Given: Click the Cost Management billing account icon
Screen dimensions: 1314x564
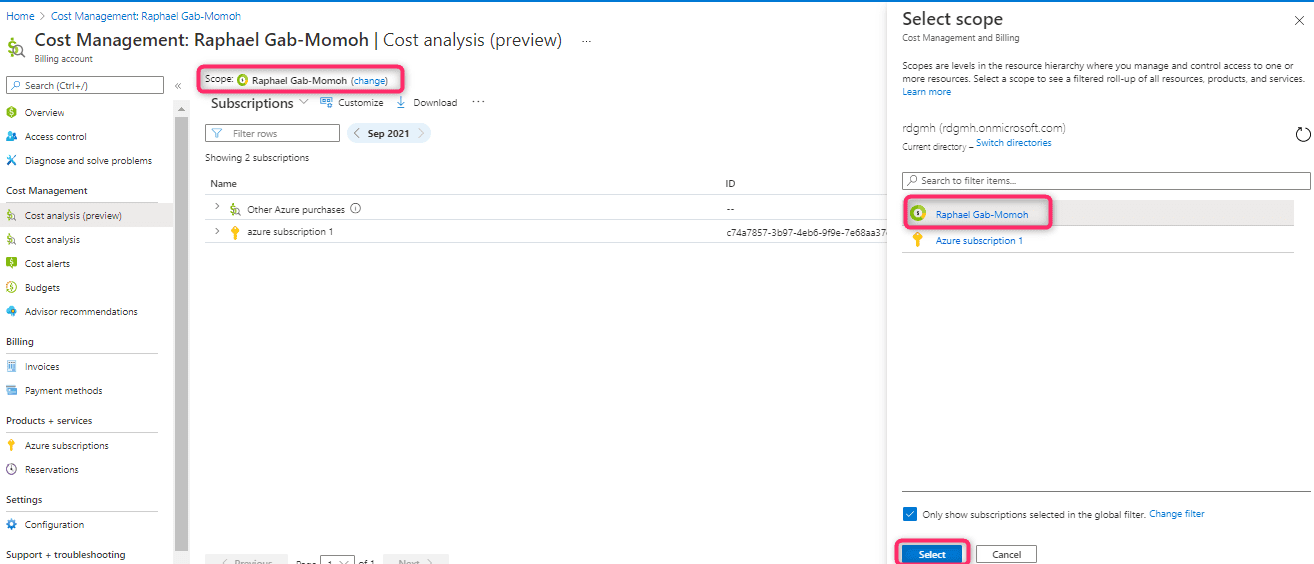Looking at the screenshot, I should pyautogui.click(x=16, y=47).
